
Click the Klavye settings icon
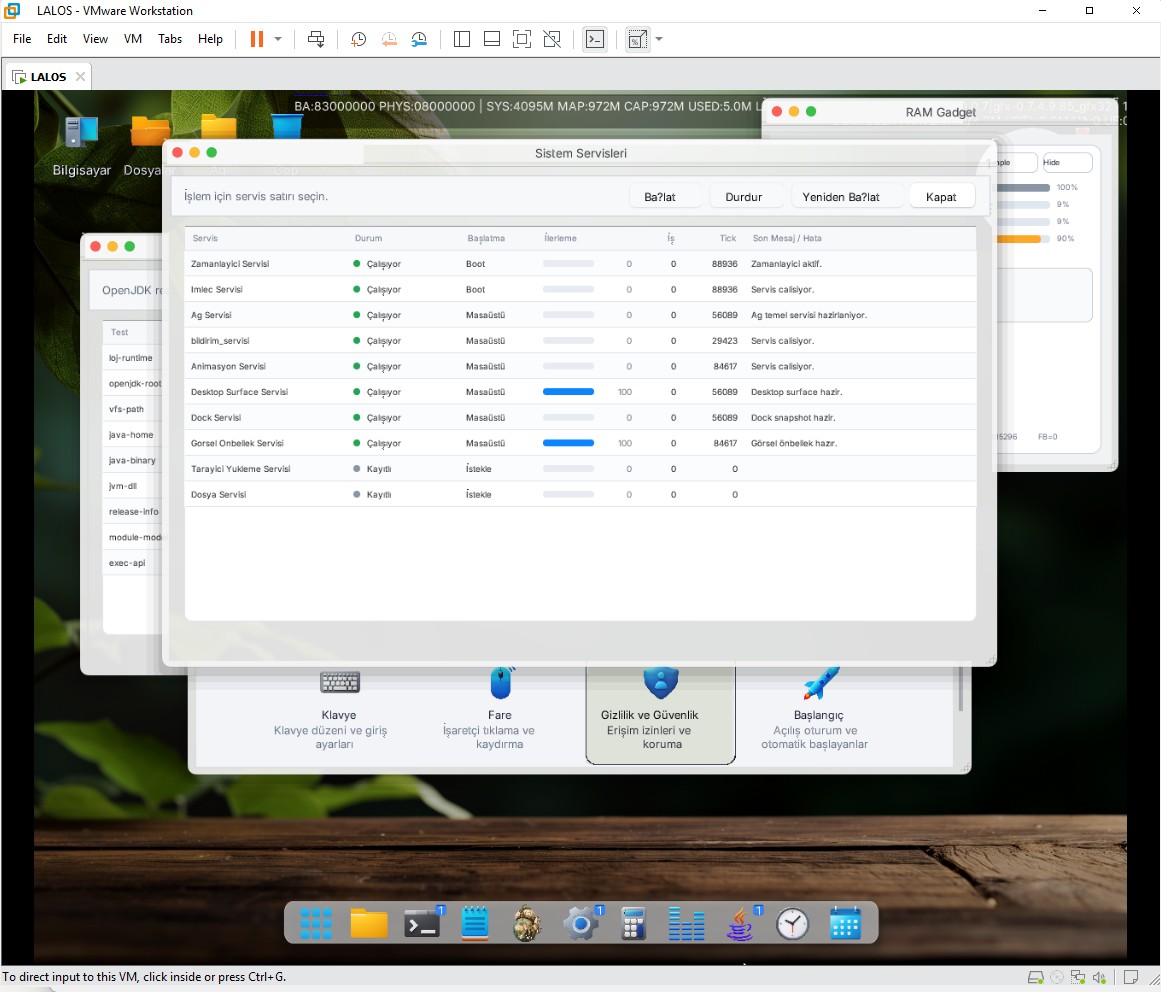click(340, 682)
